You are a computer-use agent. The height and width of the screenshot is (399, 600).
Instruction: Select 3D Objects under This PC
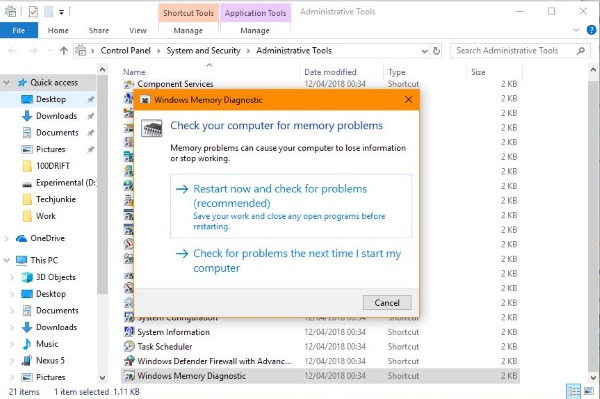[x=56, y=277]
